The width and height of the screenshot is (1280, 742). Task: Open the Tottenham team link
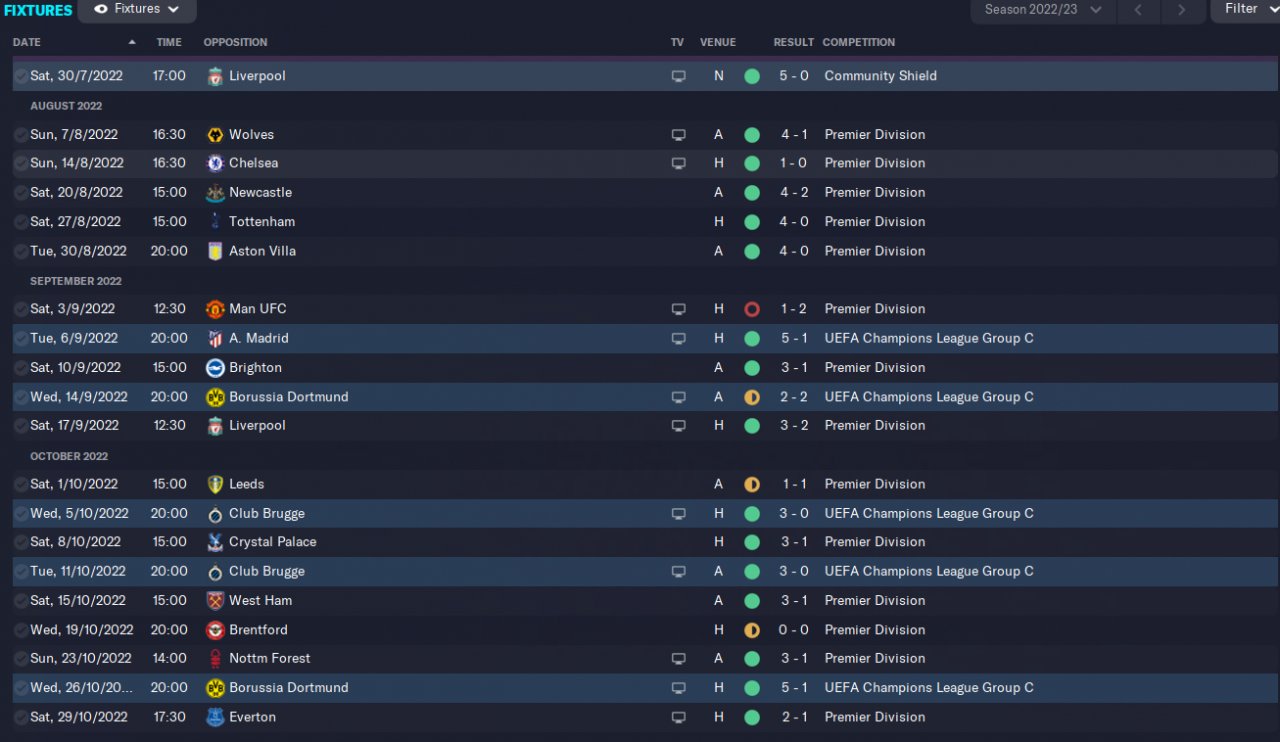pyautogui.click(x=262, y=222)
